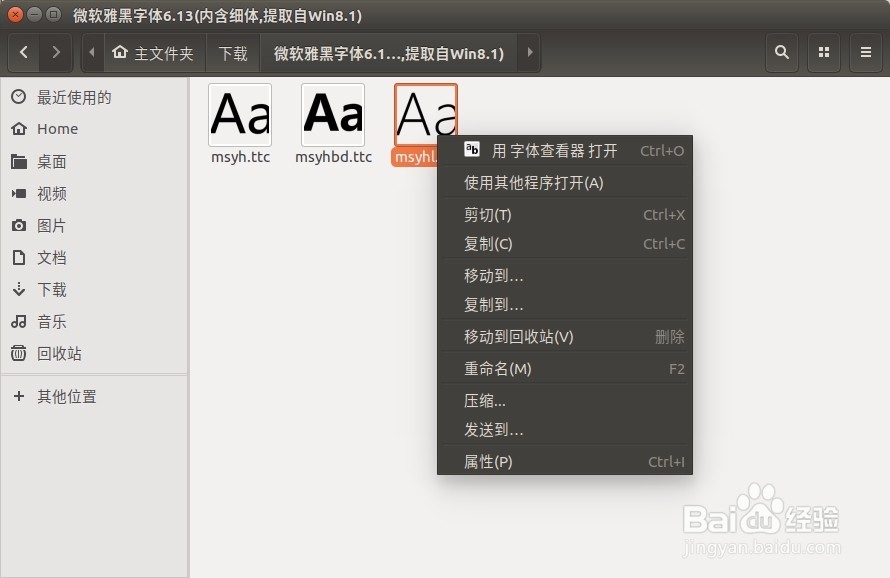Choose 重命名(M) in the context menu

(x=565, y=369)
